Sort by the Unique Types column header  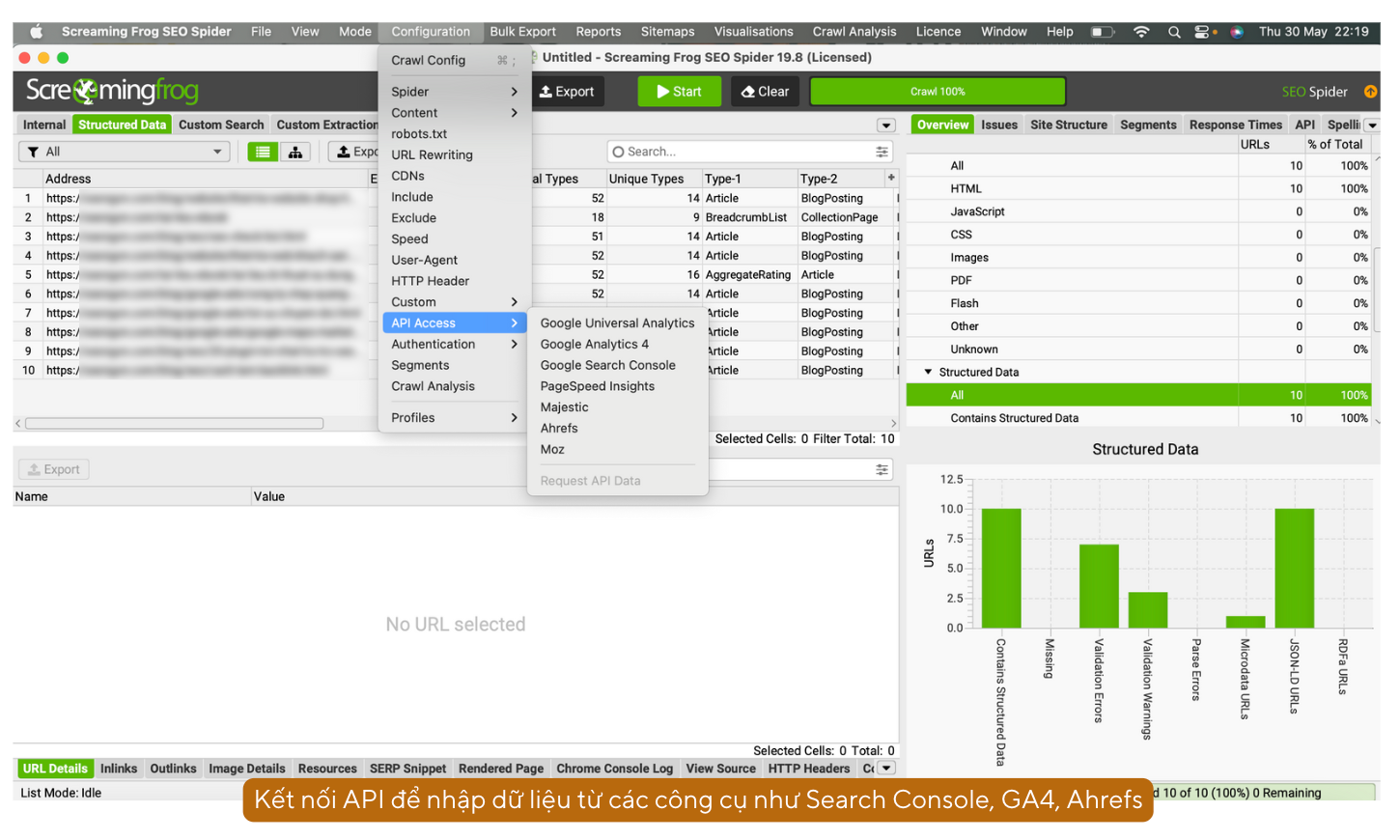654,179
